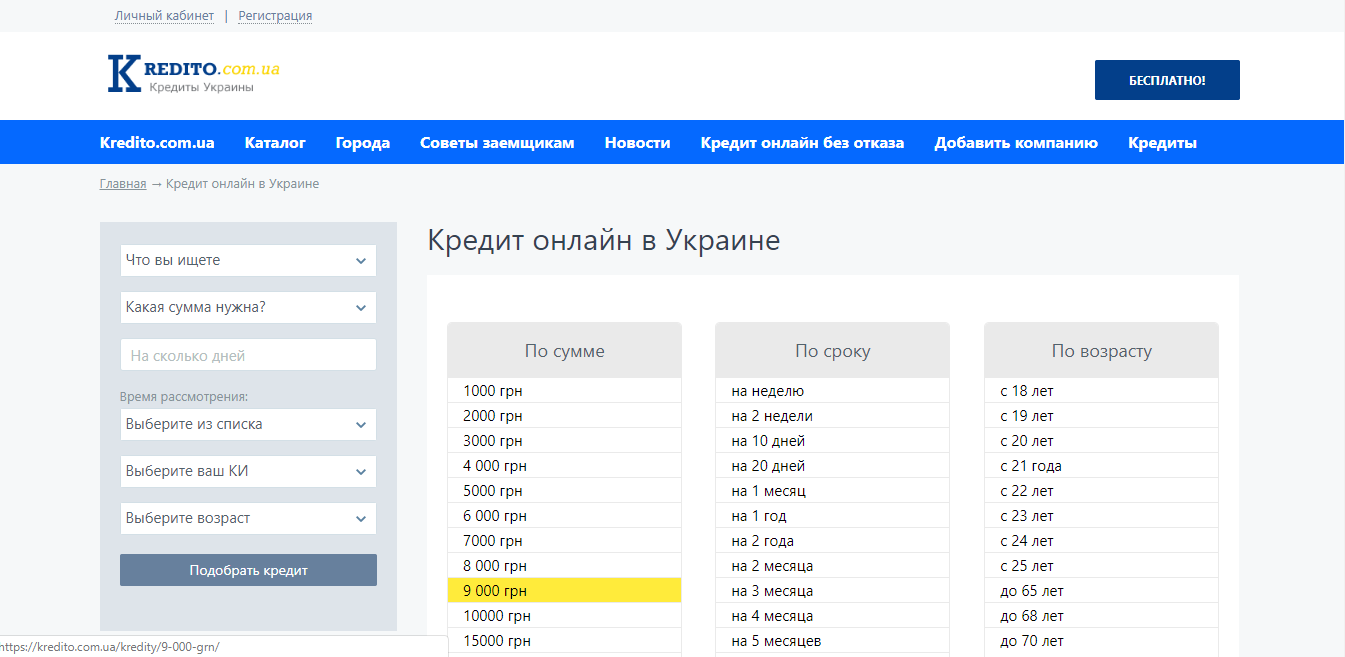Pick "с 18 лет" in По возрасту list

[x=1100, y=390]
